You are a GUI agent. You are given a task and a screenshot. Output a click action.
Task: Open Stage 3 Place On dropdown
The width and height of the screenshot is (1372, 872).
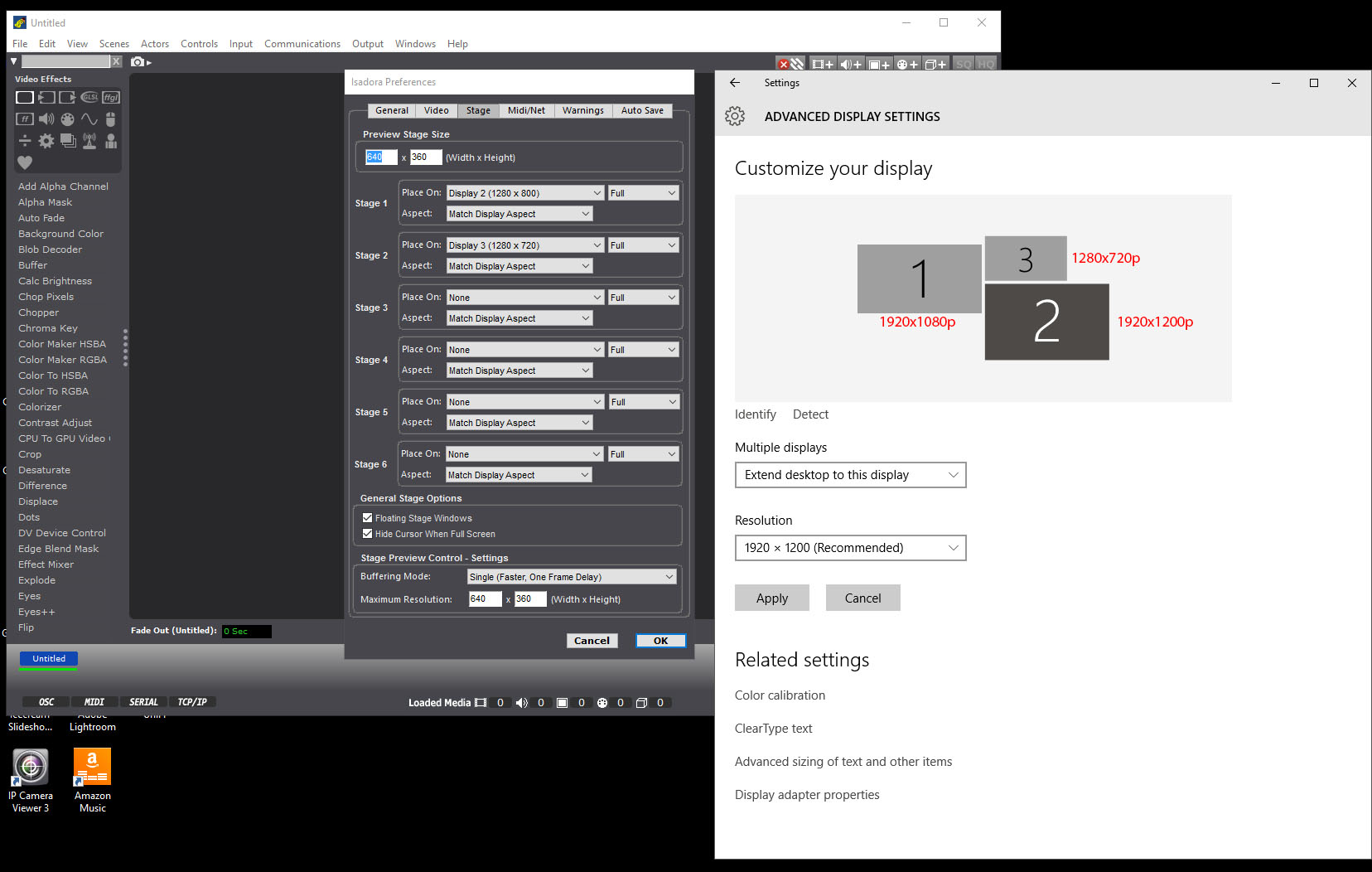click(x=524, y=298)
